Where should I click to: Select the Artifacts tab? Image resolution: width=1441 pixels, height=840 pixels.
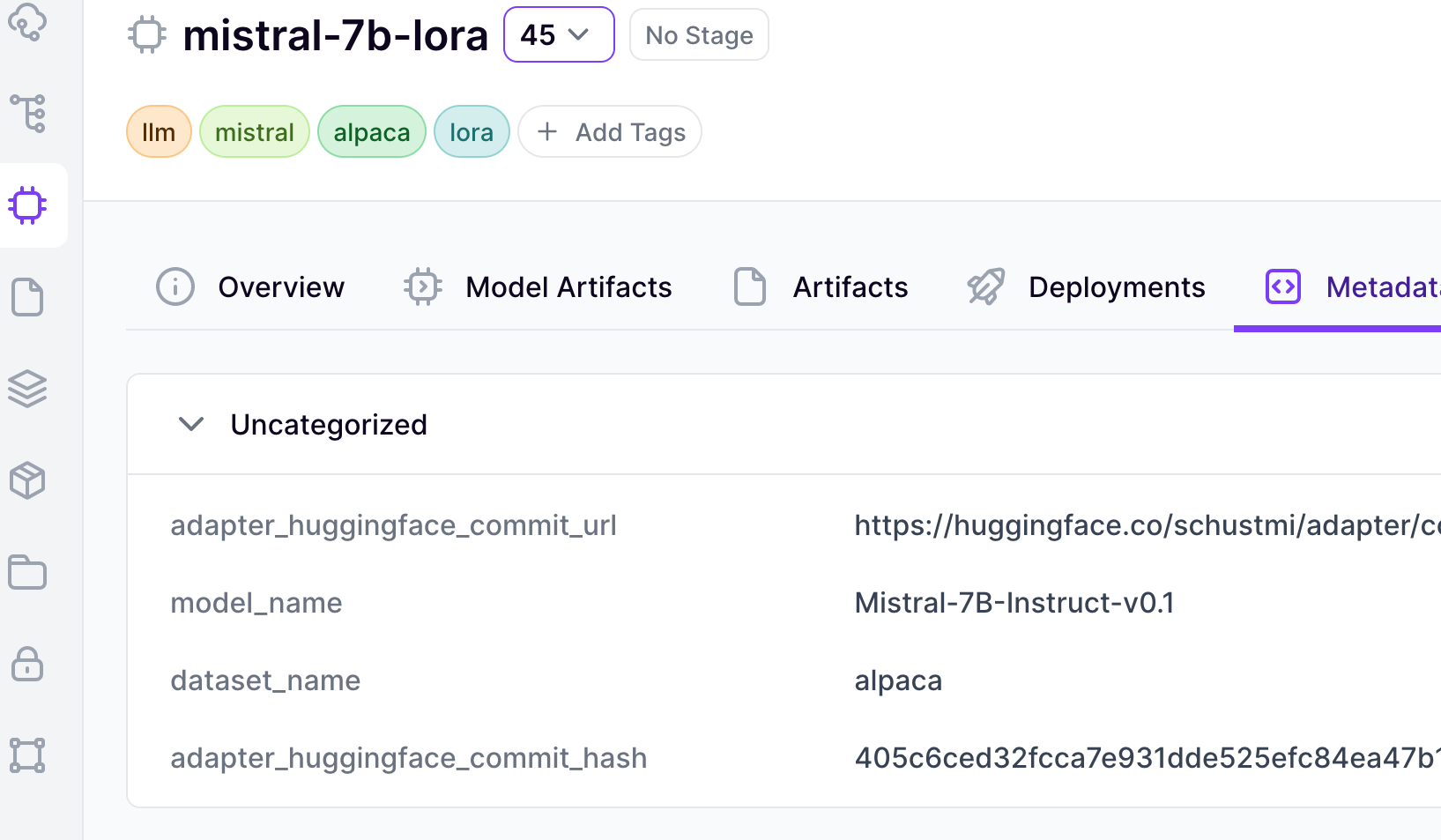pyautogui.click(x=821, y=287)
